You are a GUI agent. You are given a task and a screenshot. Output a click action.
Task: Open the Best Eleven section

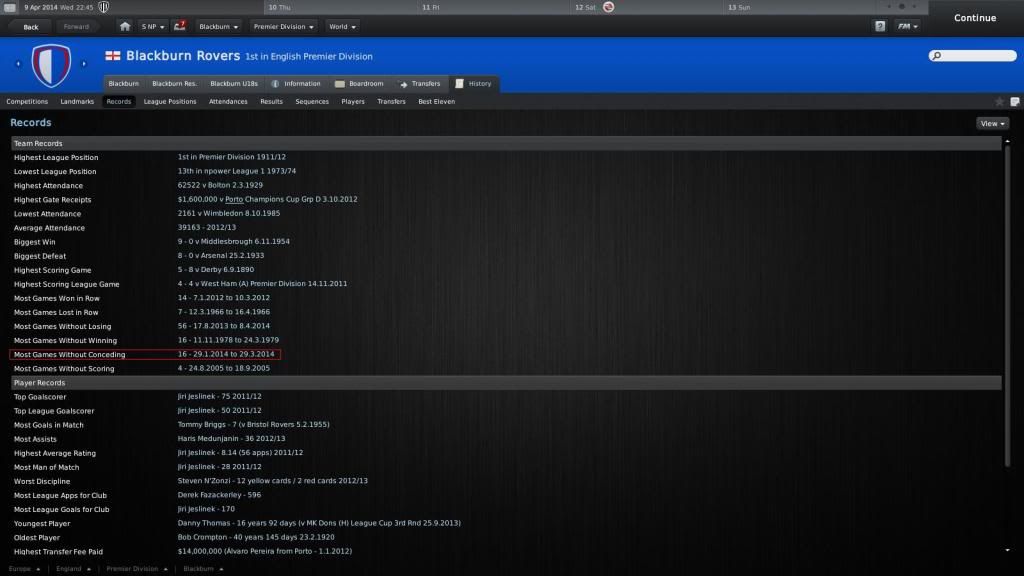(x=436, y=102)
